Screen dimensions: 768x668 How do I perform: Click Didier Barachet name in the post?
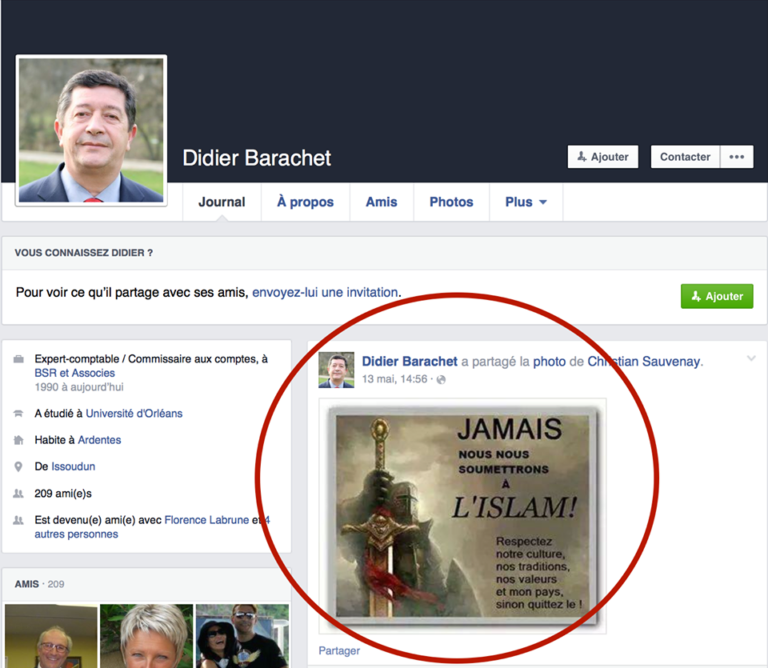[x=409, y=361]
